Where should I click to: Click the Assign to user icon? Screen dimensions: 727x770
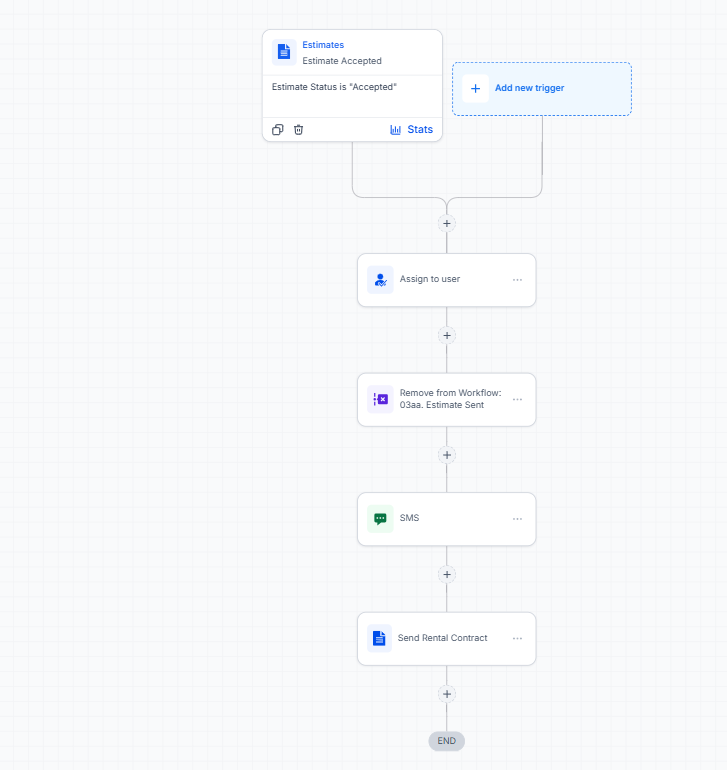click(x=380, y=280)
